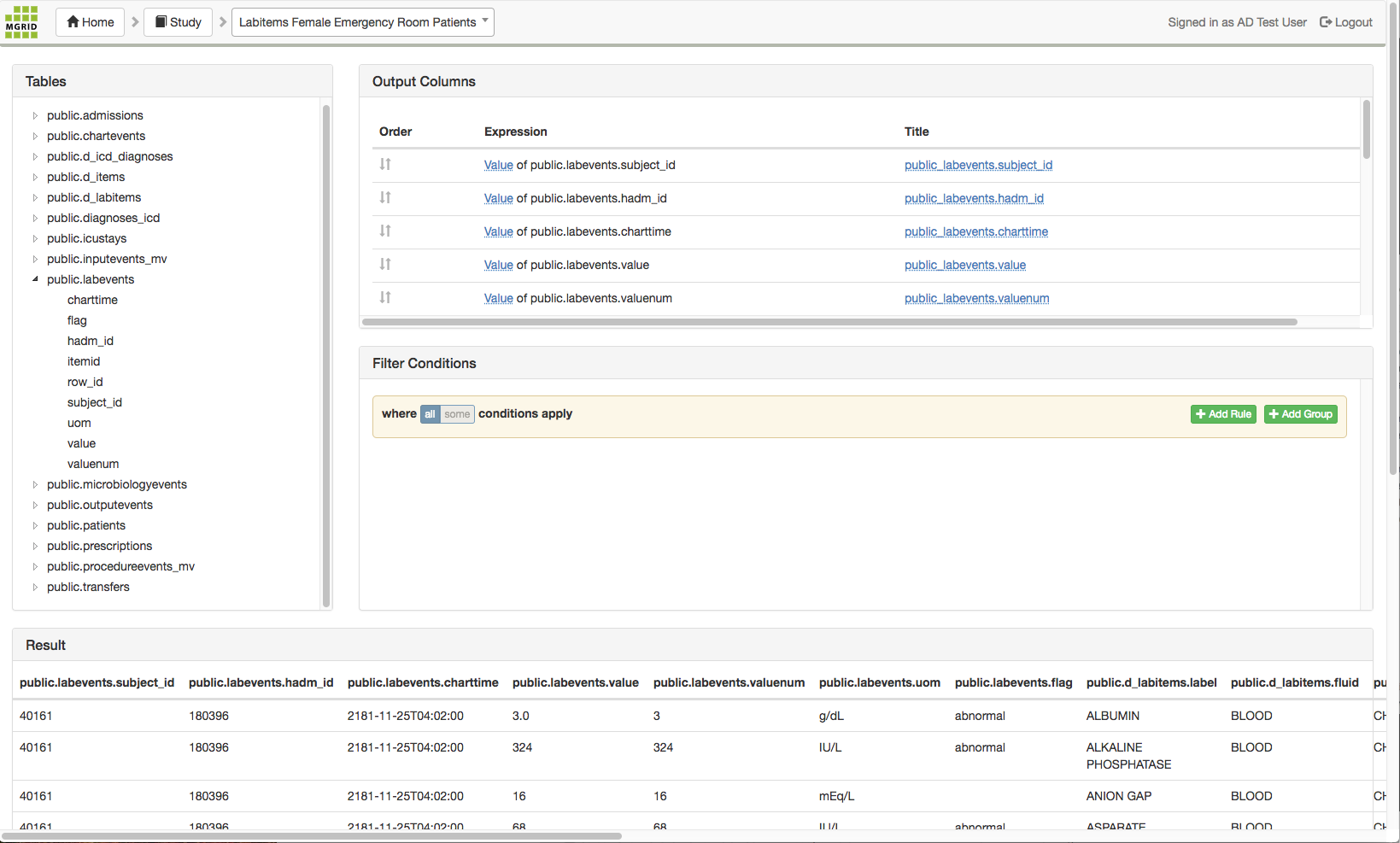This screenshot has height=843, width=1400.
Task: Reorder icon for labevents.value output column
Action: [x=385, y=264]
